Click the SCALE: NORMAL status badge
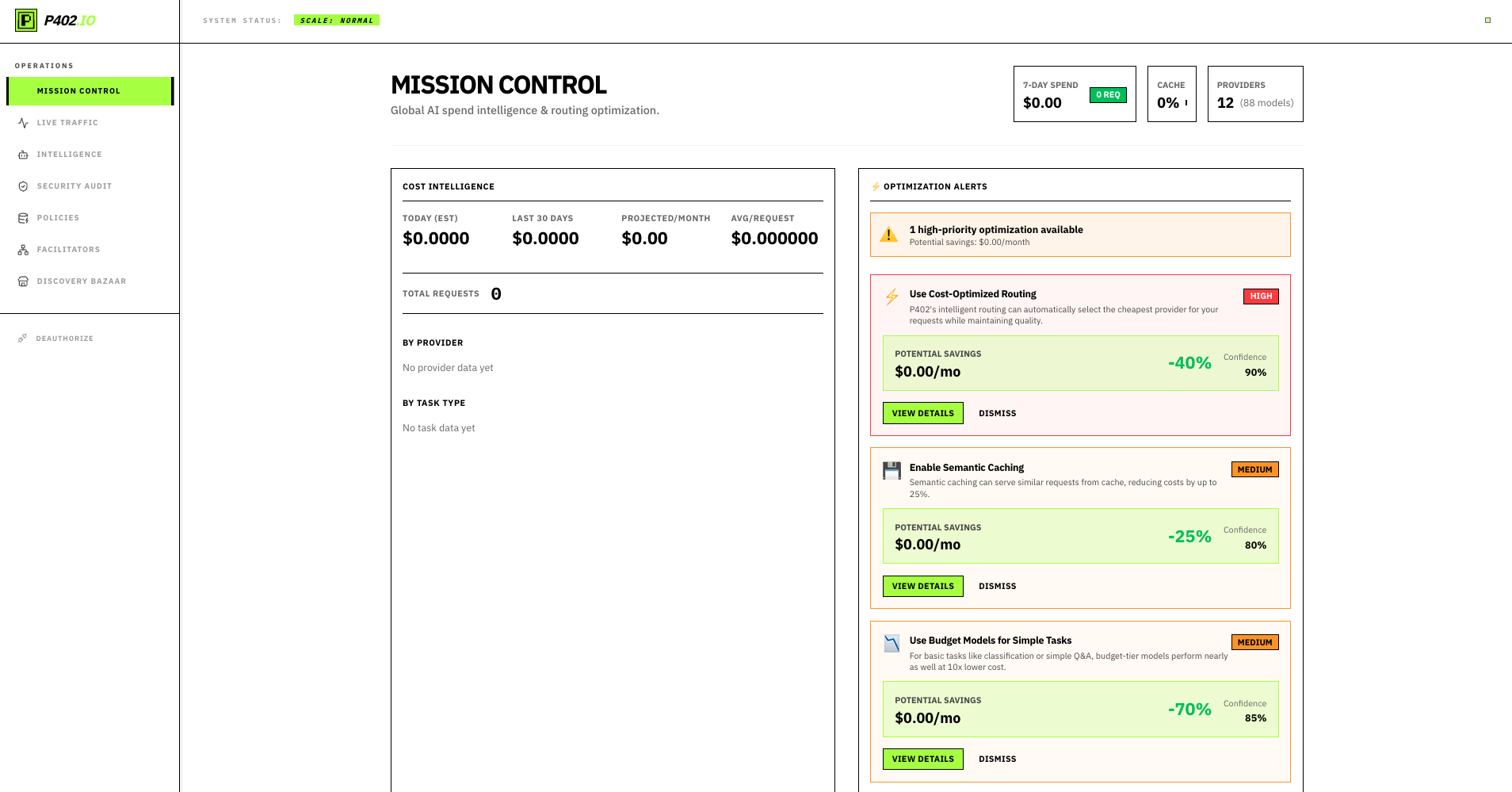 [337, 20]
